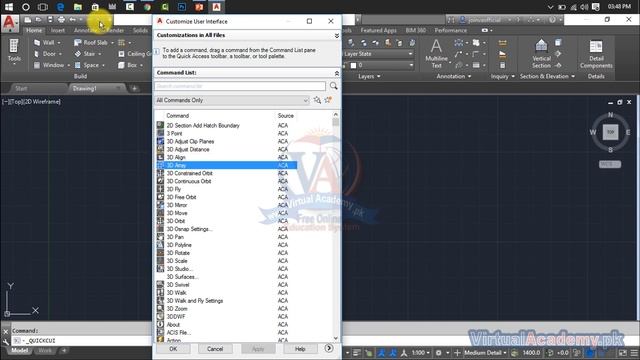Click the search magnifier in Command List
The image size is (640, 360).
(x=333, y=86)
